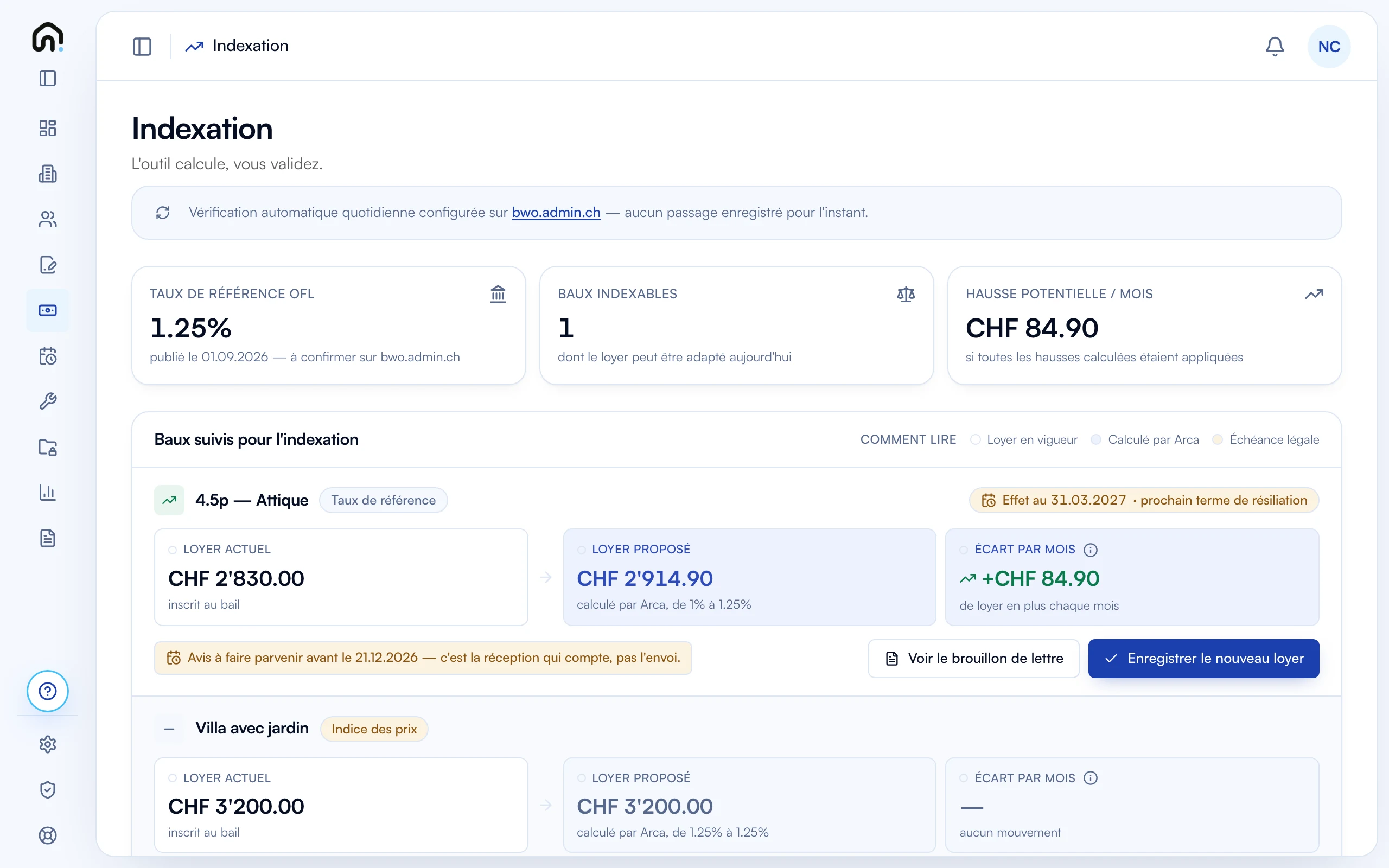
Task: Open the bar chart reports icon
Action: (48, 493)
